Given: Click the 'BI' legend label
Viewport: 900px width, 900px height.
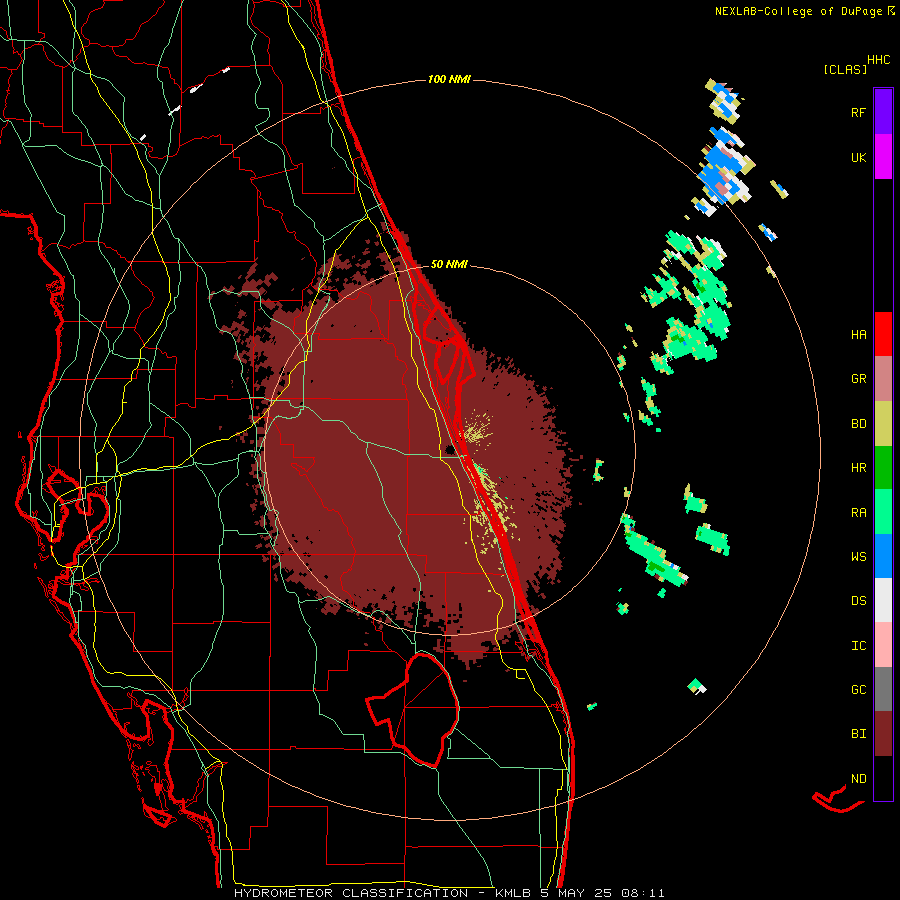Looking at the screenshot, I should tap(858, 734).
